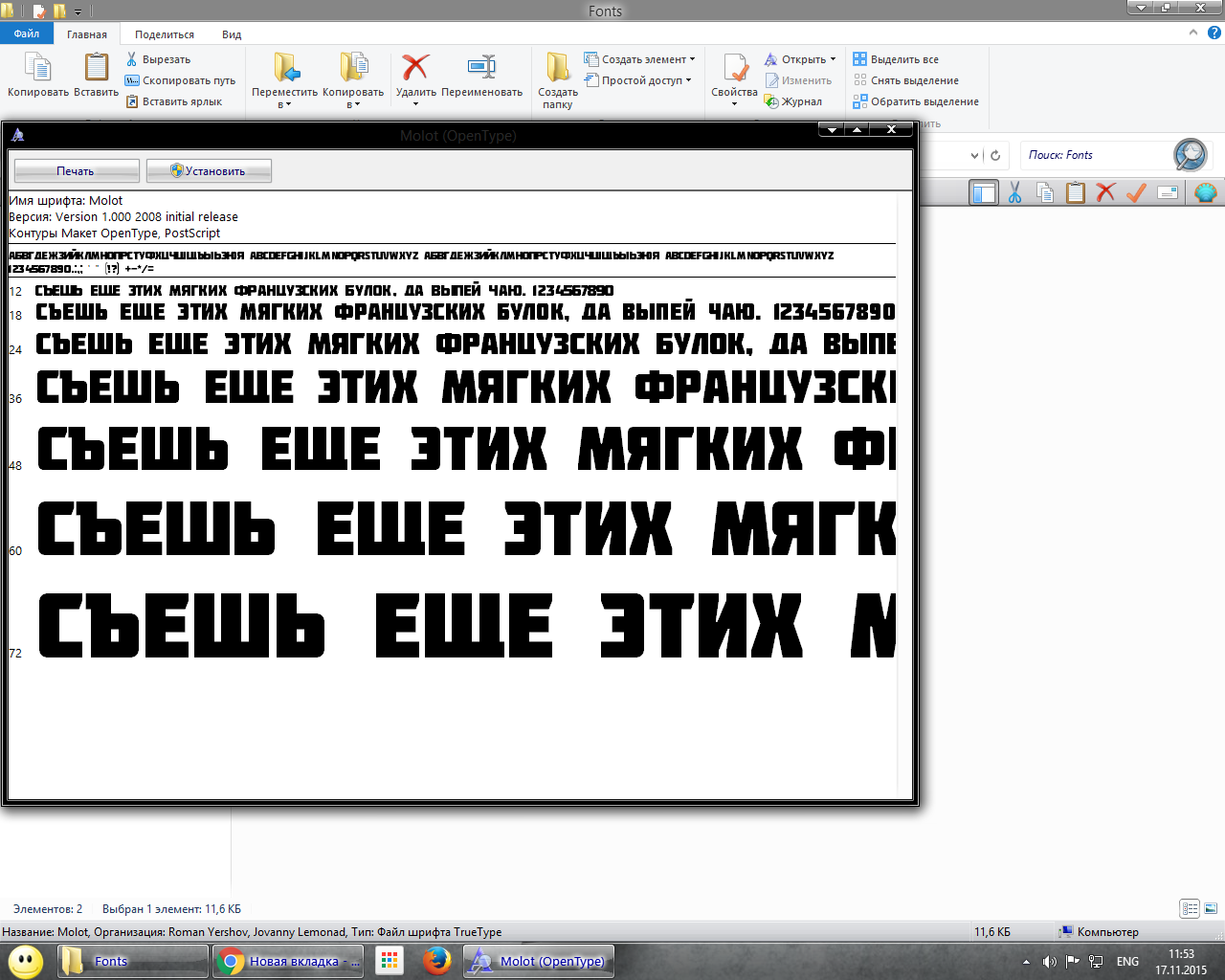Click the Создать папку (New folder) icon
The height and width of the screenshot is (980, 1225).
pos(557,69)
